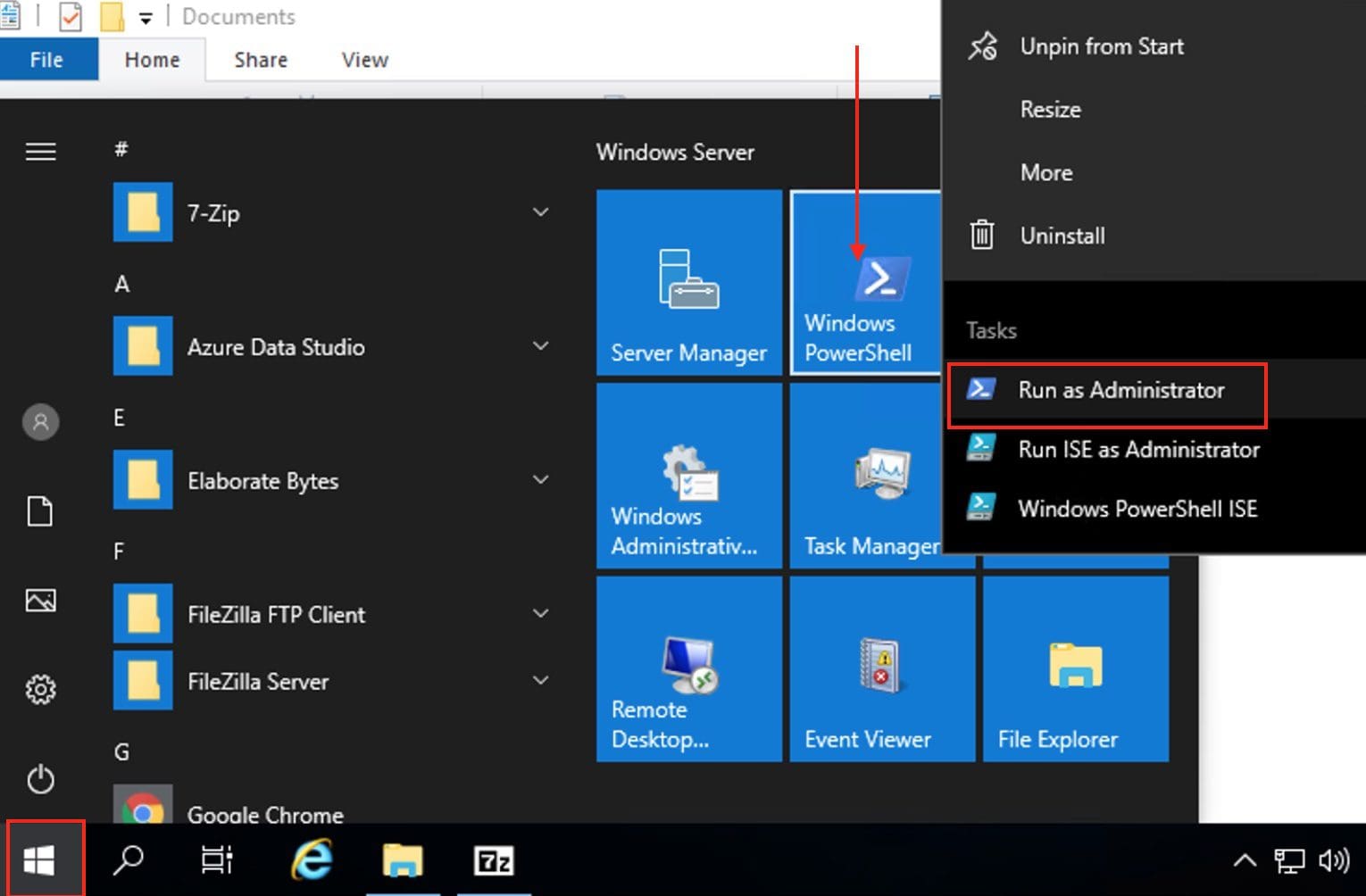Launch Internet Explorer from the taskbar
This screenshot has width=1366, height=896.
click(x=312, y=861)
